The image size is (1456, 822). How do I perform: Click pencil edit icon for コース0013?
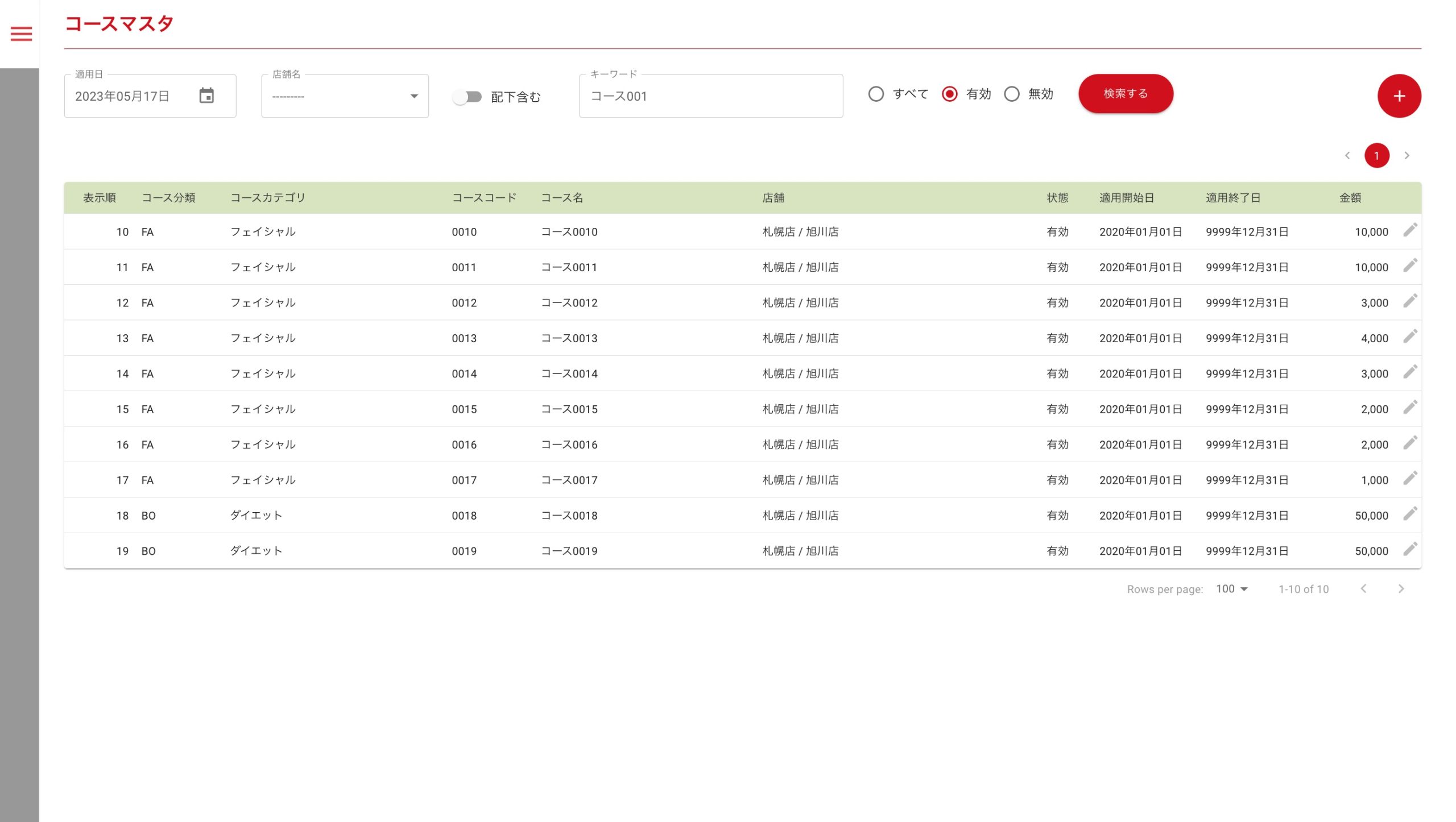tap(1409, 337)
